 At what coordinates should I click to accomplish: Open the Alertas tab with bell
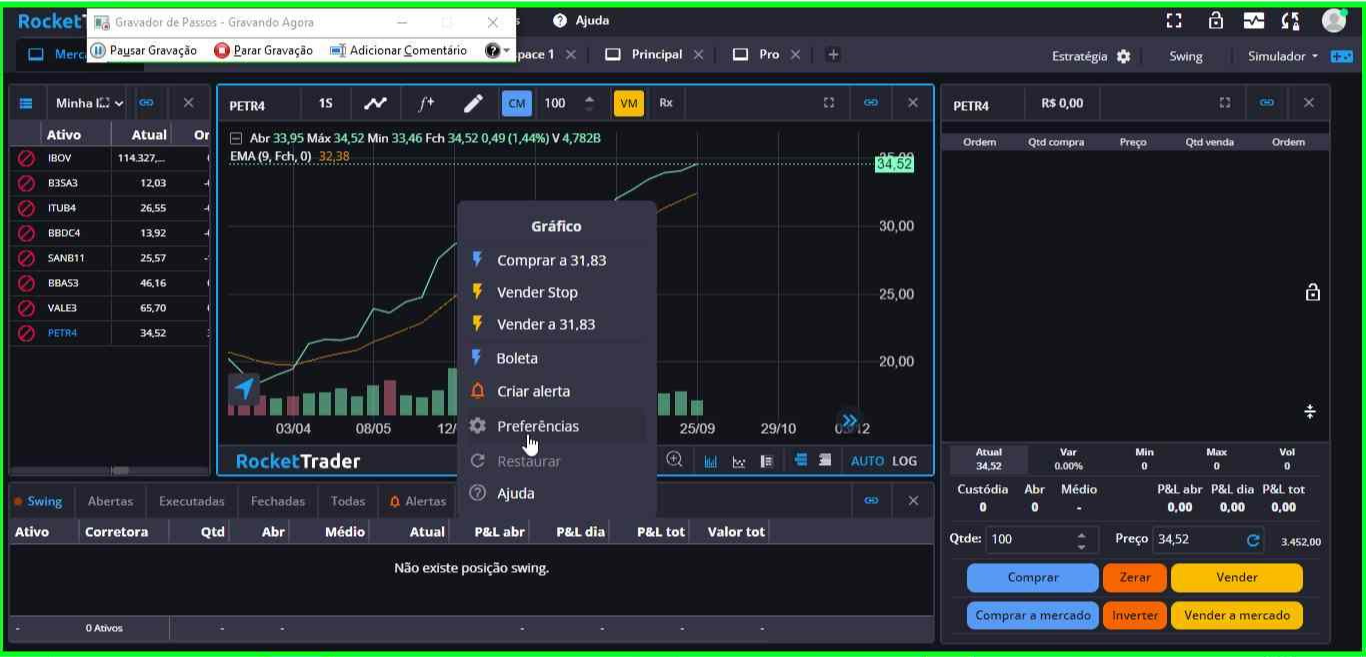[418, 501]
